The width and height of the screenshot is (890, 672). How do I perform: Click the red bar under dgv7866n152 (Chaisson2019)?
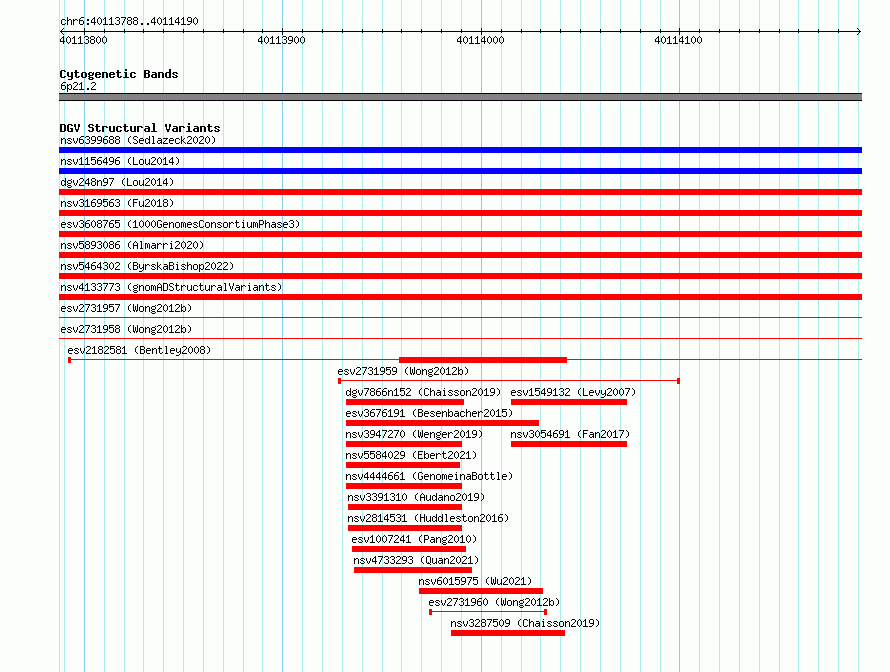405,402
